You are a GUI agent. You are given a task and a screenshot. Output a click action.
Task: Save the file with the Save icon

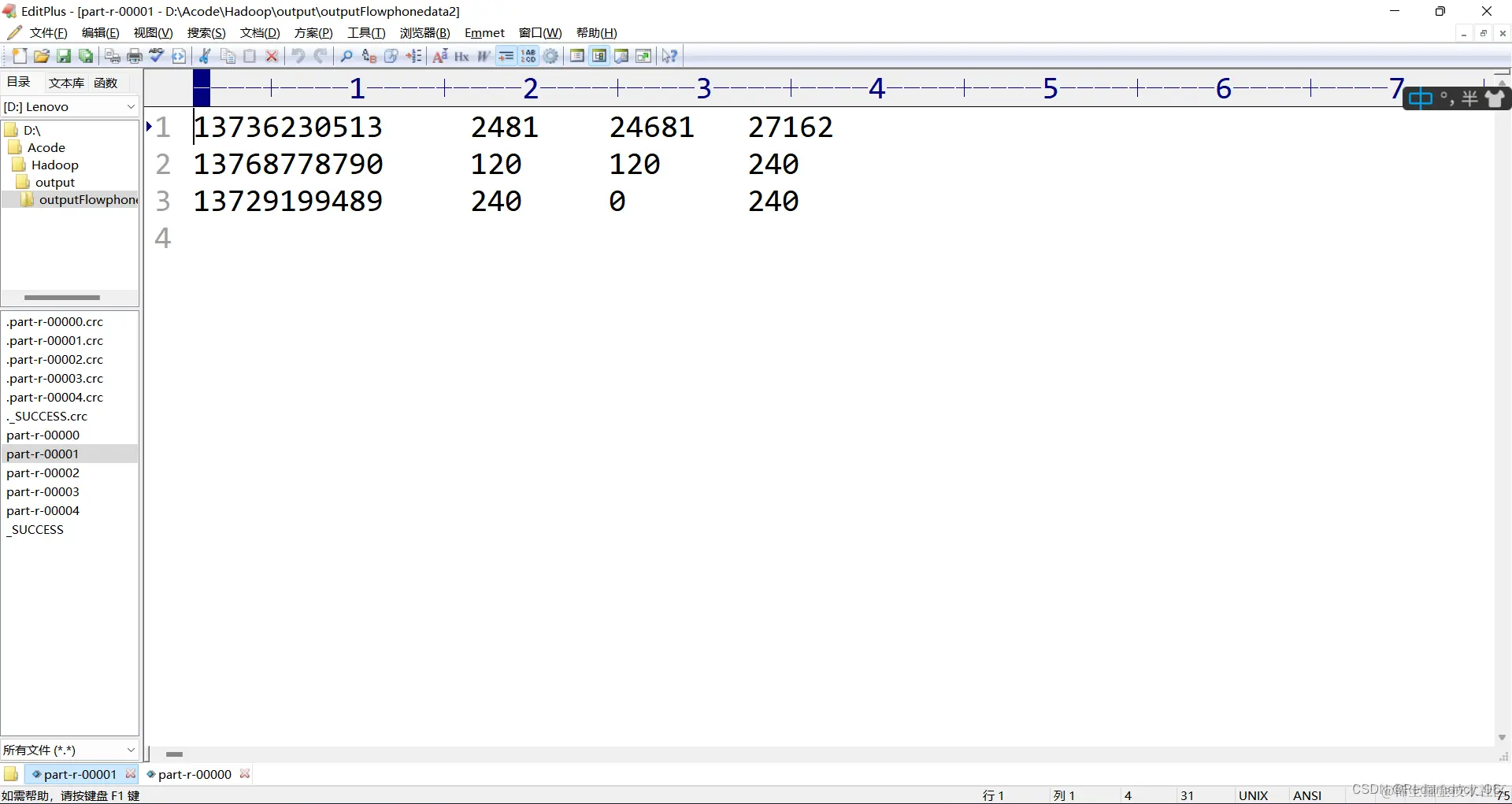click(x=64, y=56)
